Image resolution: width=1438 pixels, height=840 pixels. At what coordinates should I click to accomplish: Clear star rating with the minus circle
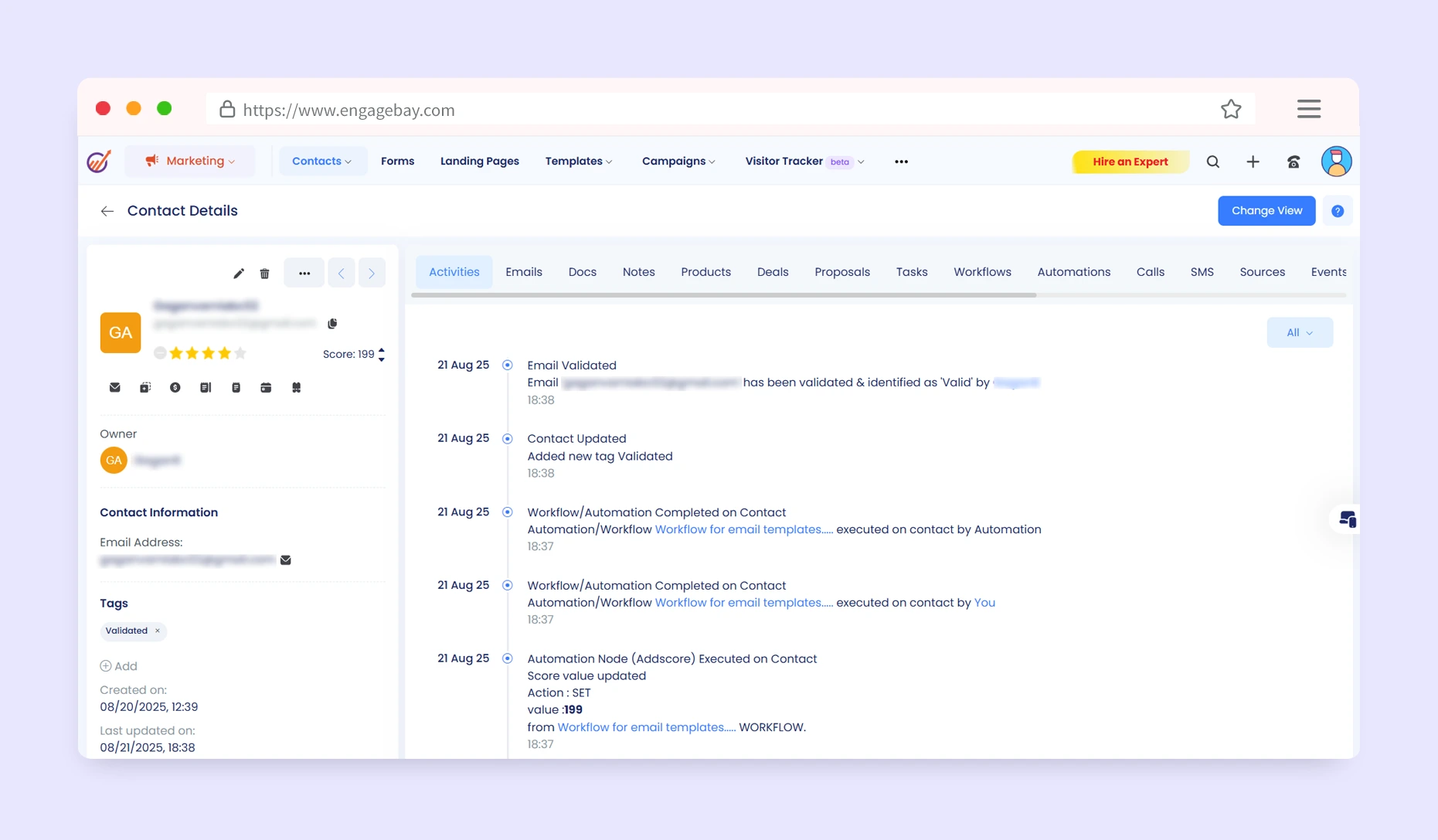pyautogui.click(x=160, y=353)
